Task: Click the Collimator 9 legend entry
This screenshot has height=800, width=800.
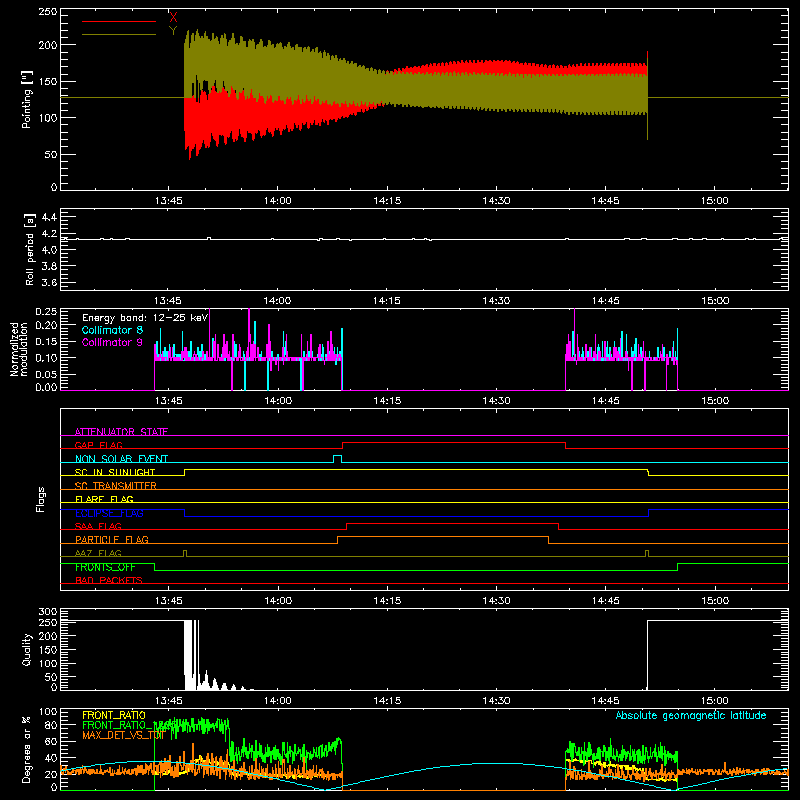Action: [112, 342]
